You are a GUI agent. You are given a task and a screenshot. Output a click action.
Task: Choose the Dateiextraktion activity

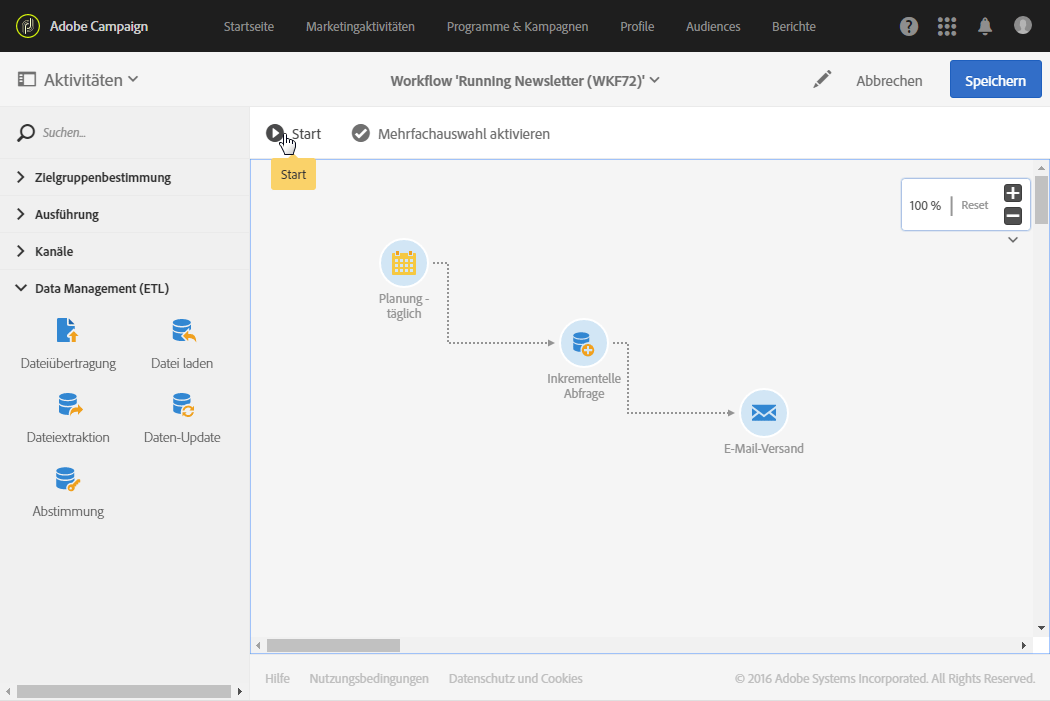point(67,404)
